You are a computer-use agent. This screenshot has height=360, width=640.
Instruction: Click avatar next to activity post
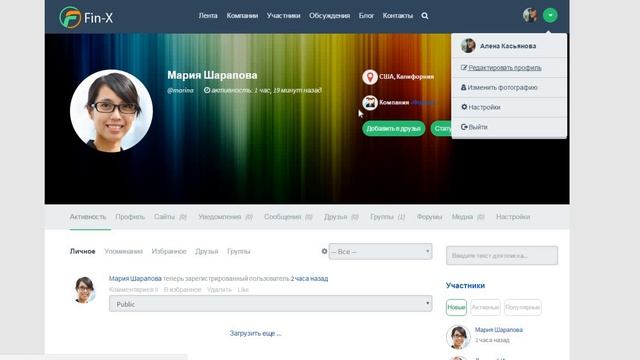[x=84, y=289]
